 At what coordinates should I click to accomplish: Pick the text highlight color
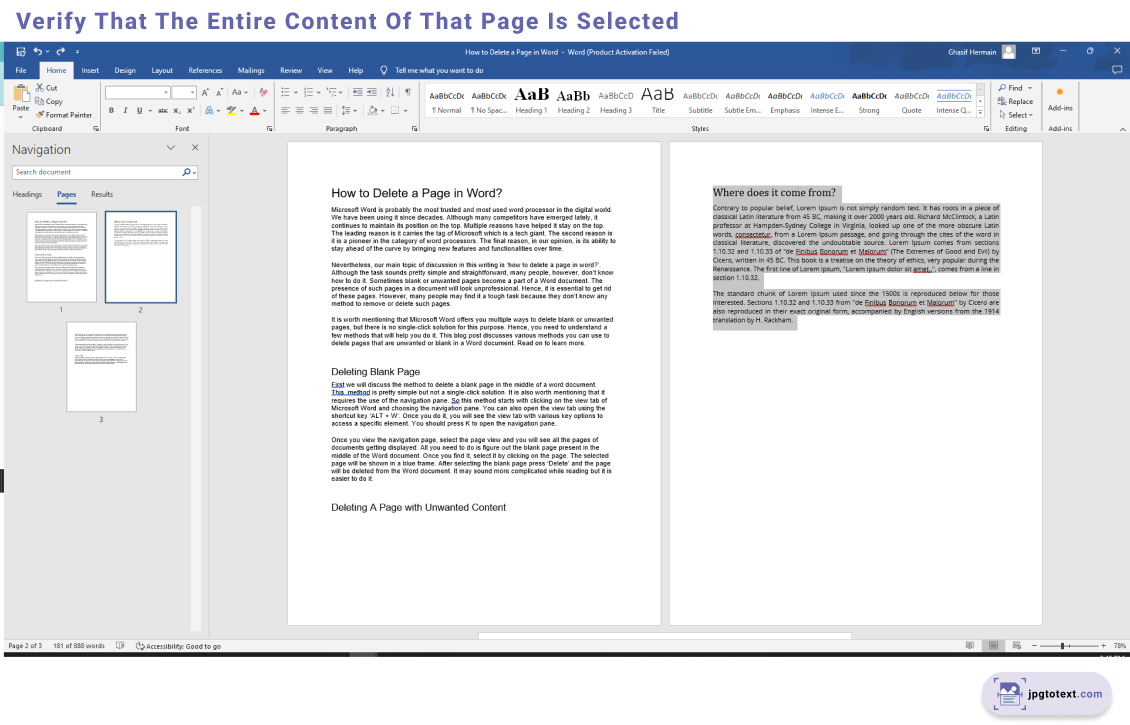[231, 111]
